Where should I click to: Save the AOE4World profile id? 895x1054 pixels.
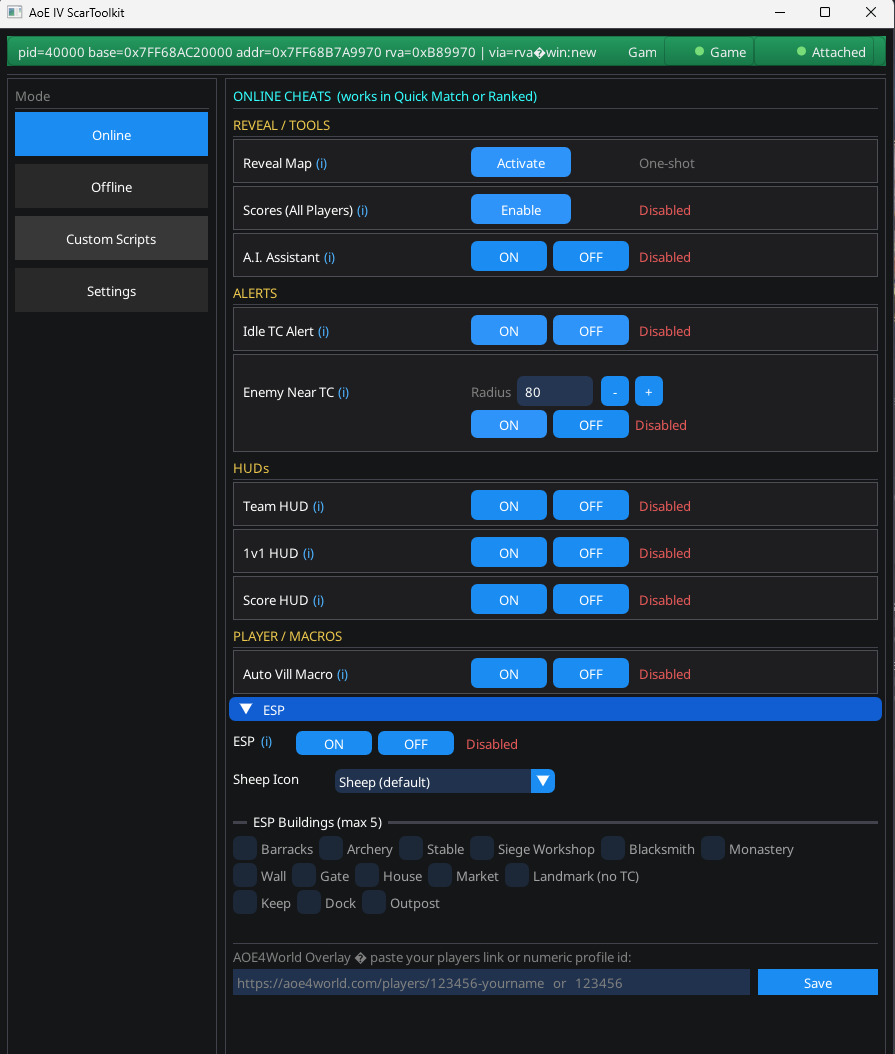click(x=817, y=982)
